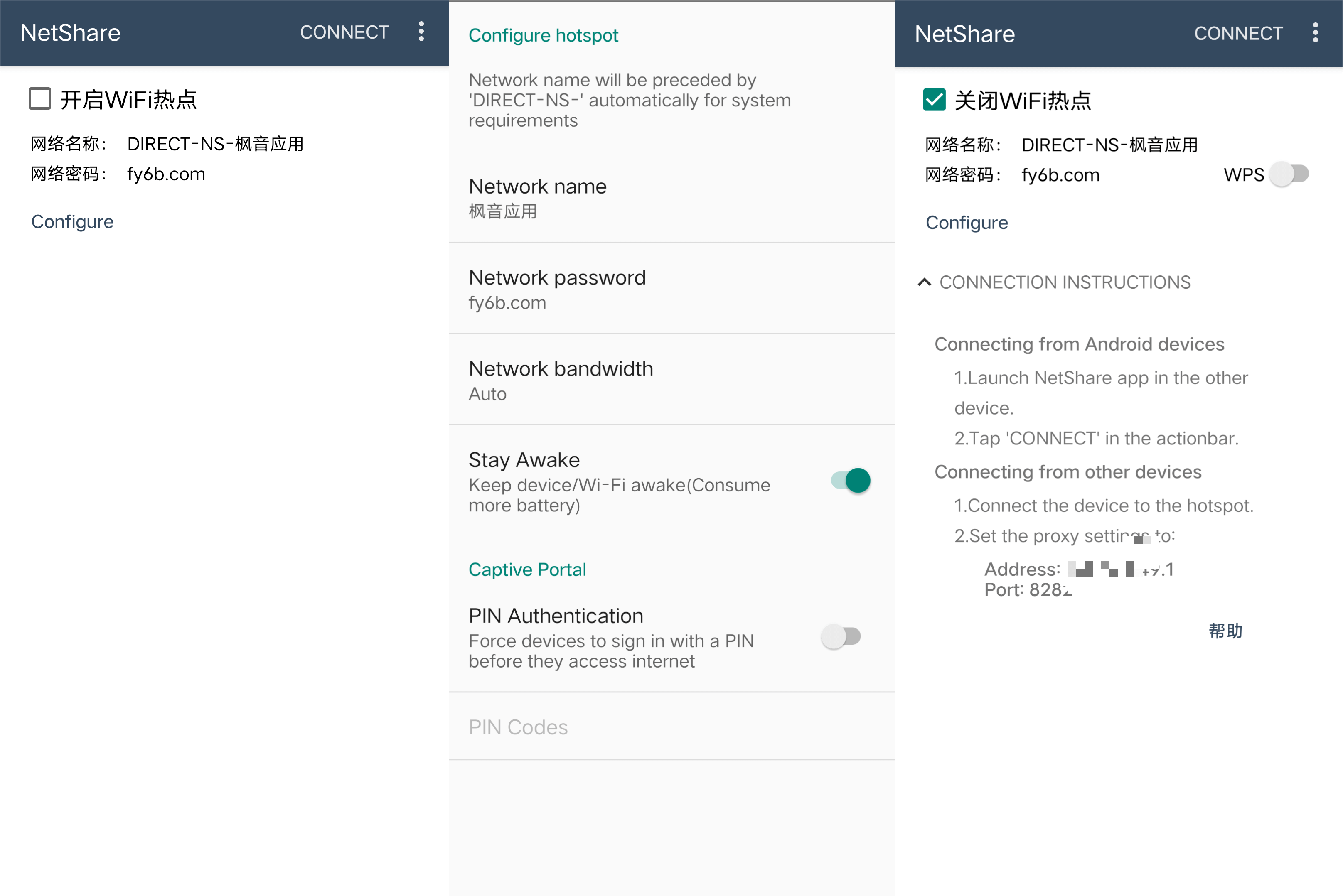Open the Network name setting
This screenshot has width=1343, height=896.
coord(671,198)
